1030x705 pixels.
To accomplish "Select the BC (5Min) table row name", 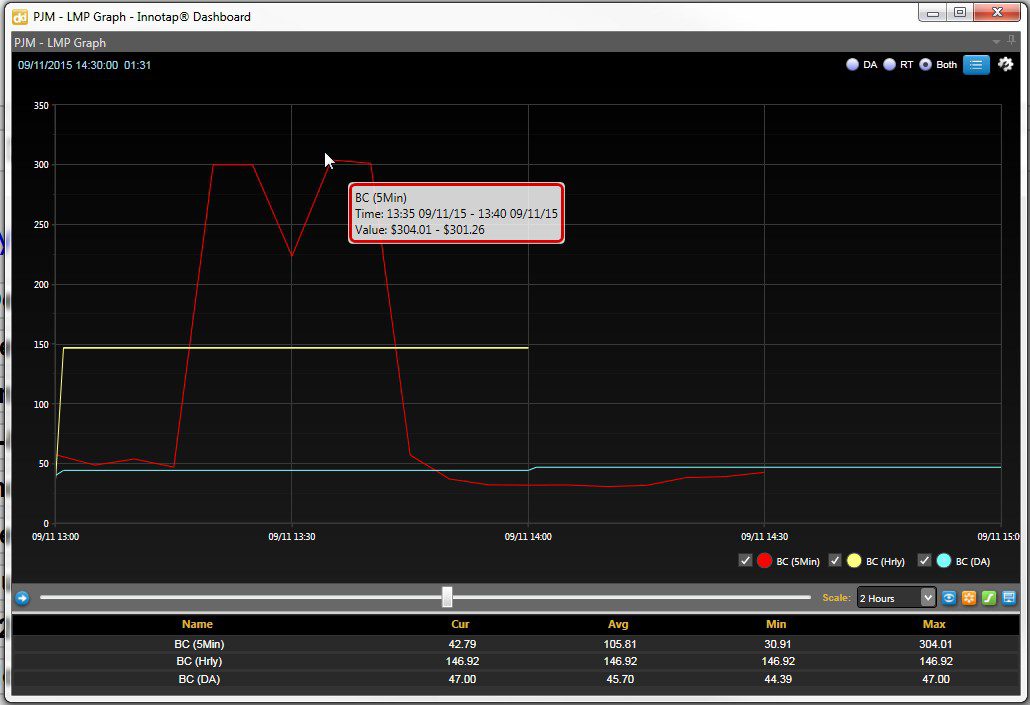I will click(199, 644).
